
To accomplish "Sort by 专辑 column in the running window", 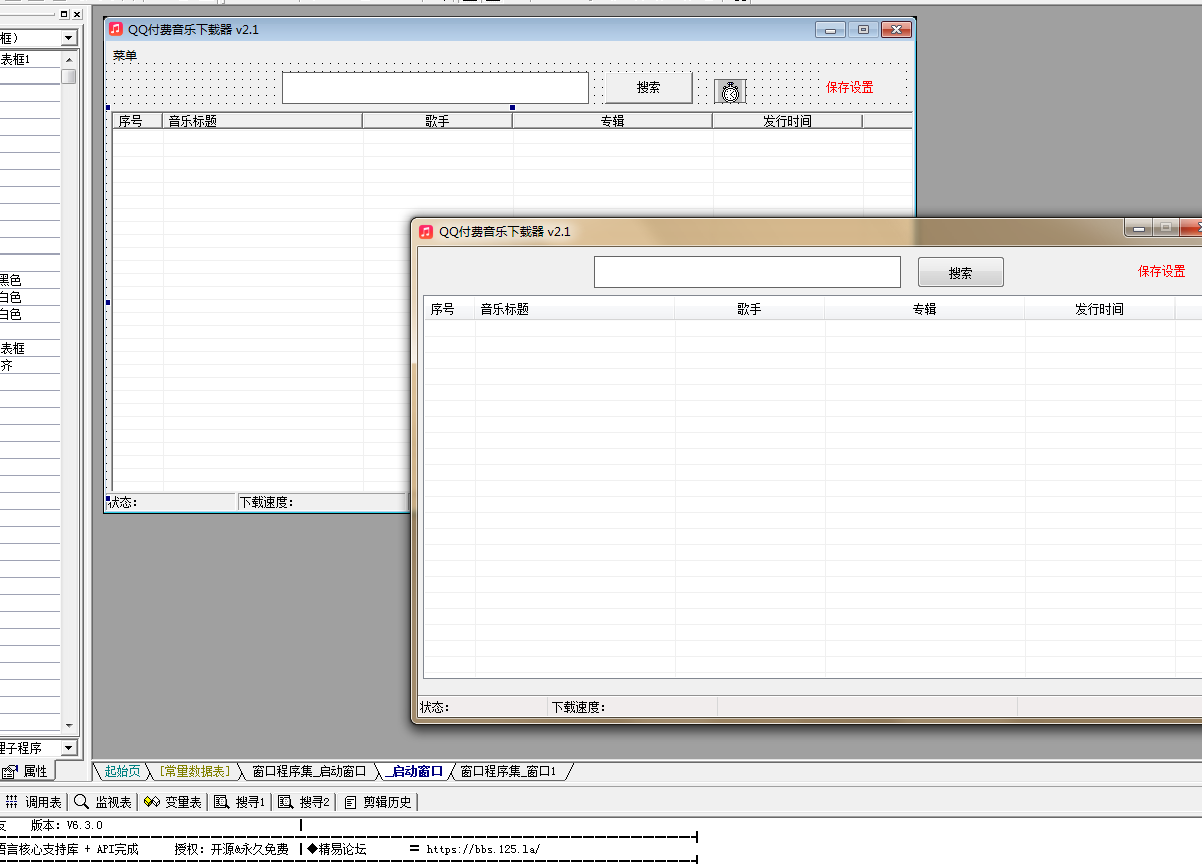I will pos(924,309).
